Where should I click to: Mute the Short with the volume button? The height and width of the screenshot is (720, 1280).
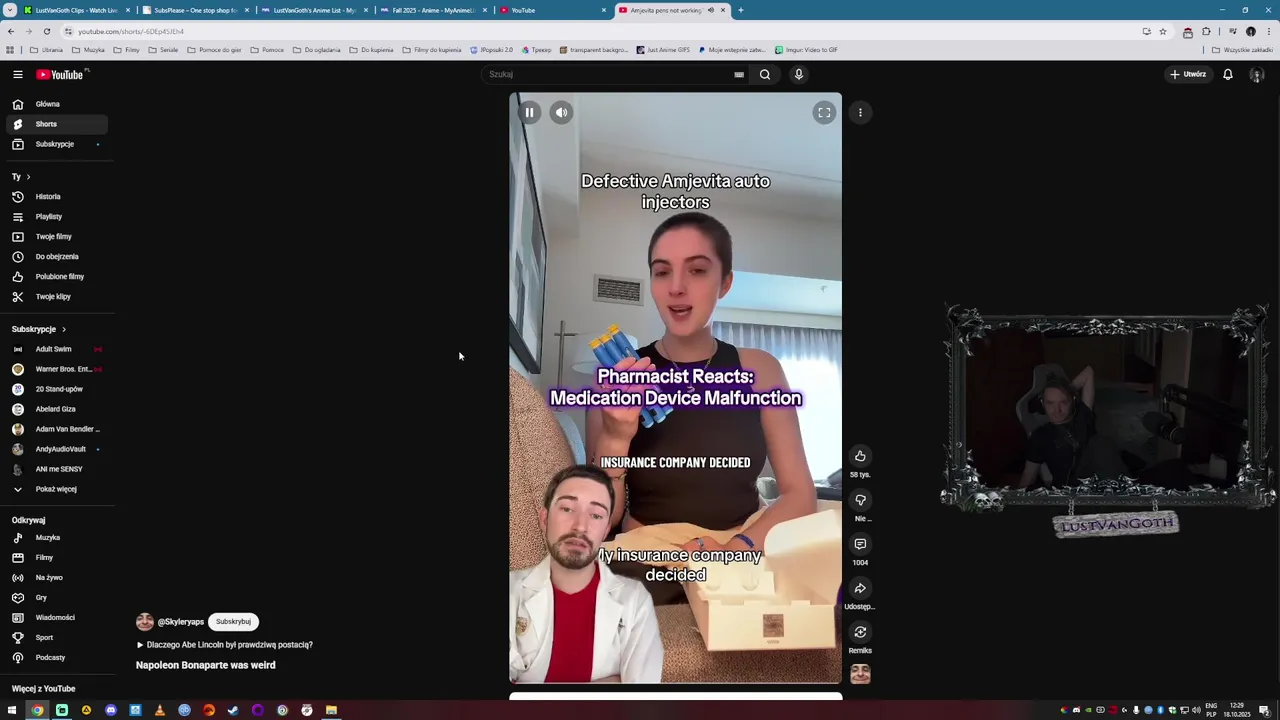[x=561, y=113]
